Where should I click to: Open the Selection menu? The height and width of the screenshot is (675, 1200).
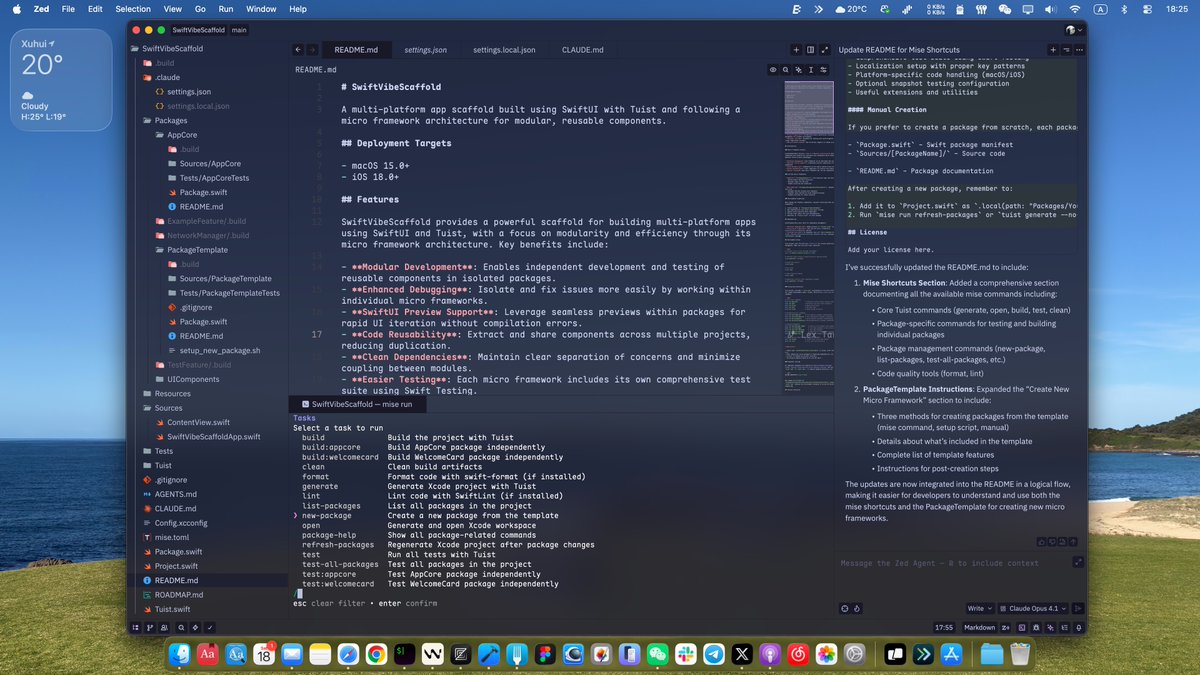[x=133, y=8]
